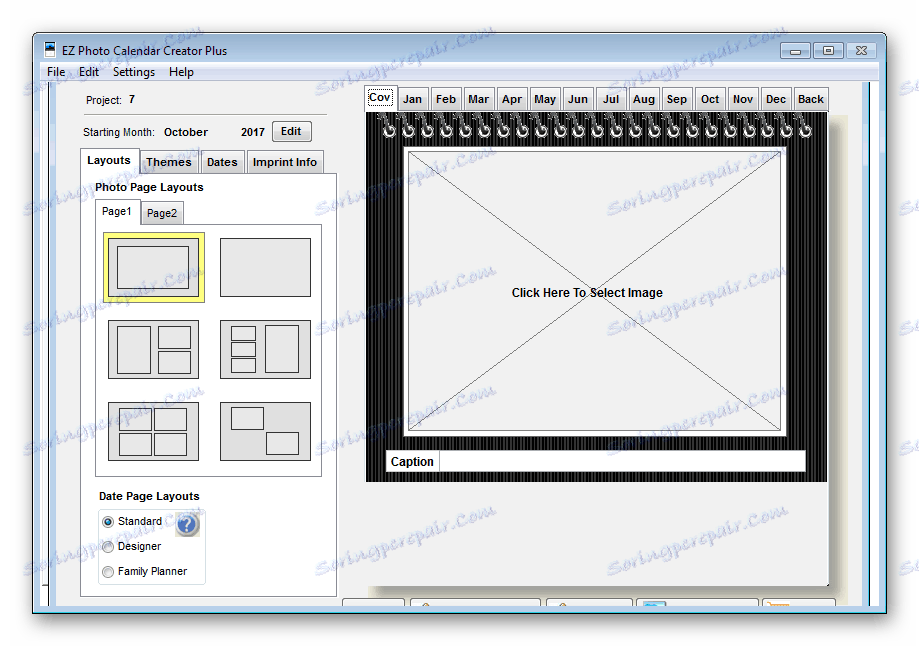Go to the May month tab

tap(545, 100)
